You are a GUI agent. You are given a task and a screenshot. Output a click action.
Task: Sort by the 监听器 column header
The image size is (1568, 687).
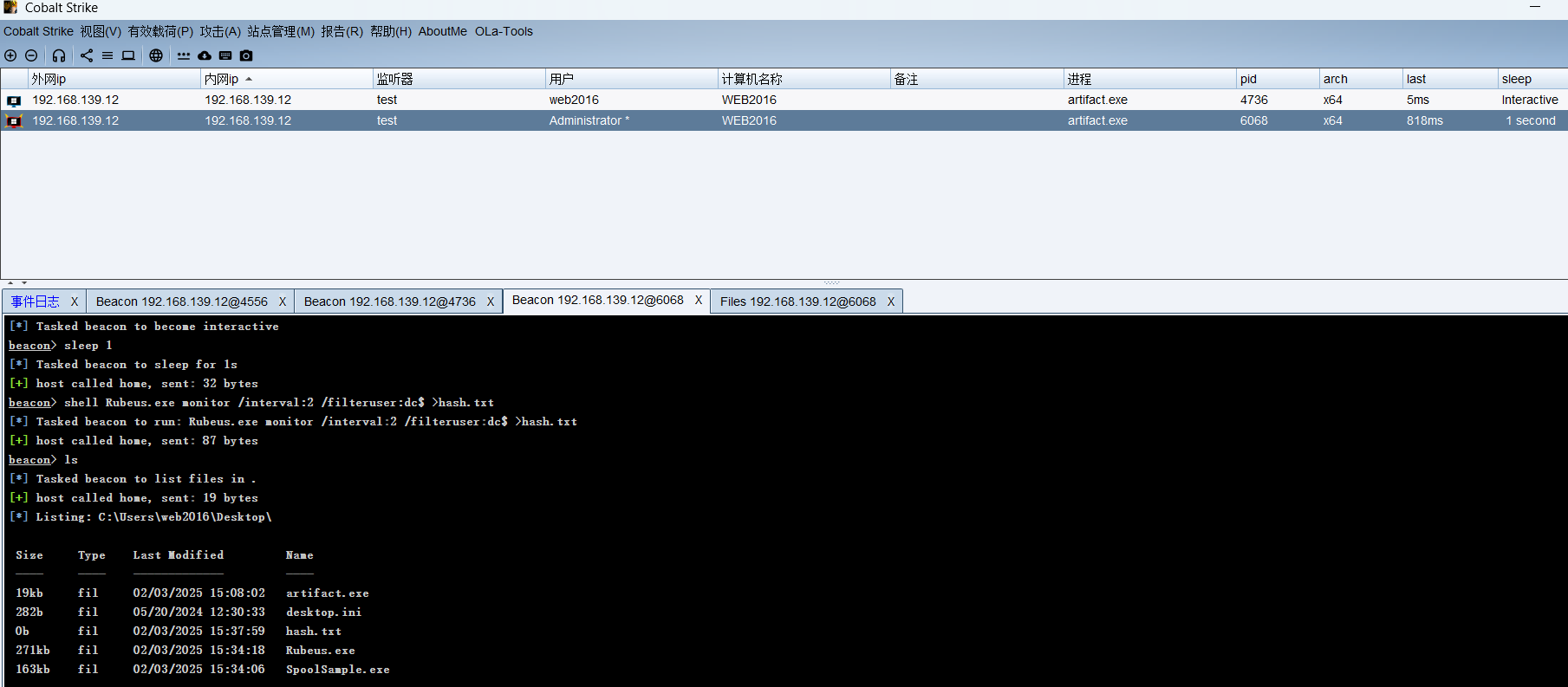pyautogui.click(x=459, y=79)
